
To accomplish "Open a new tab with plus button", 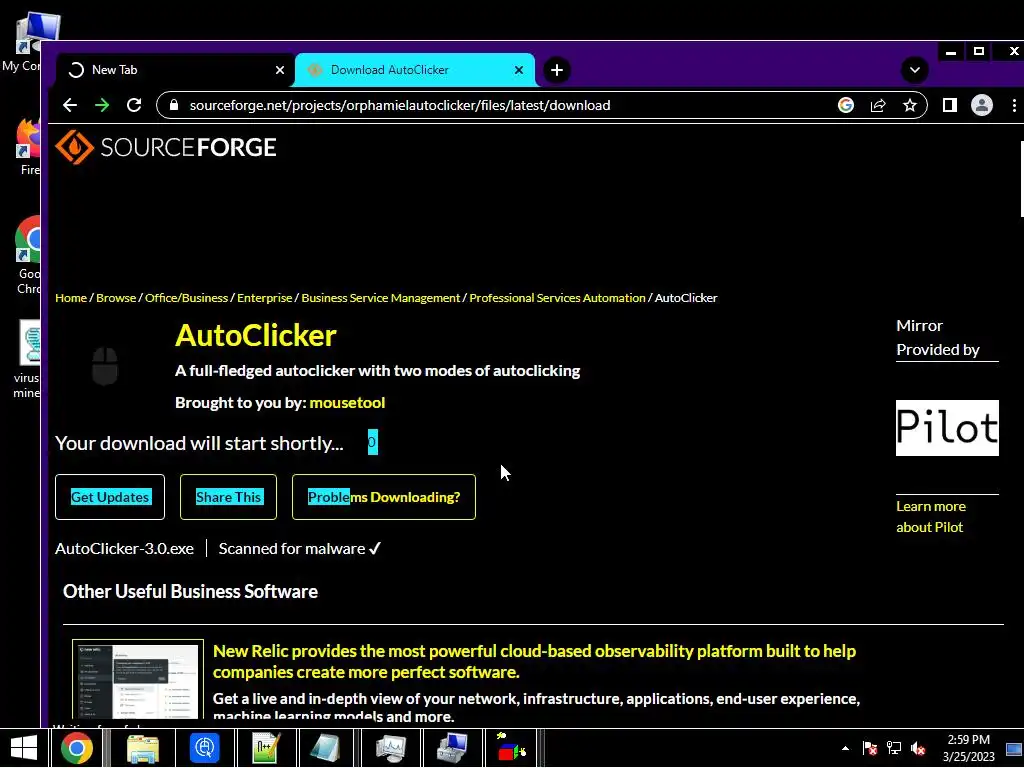I will tap(556, 70).
